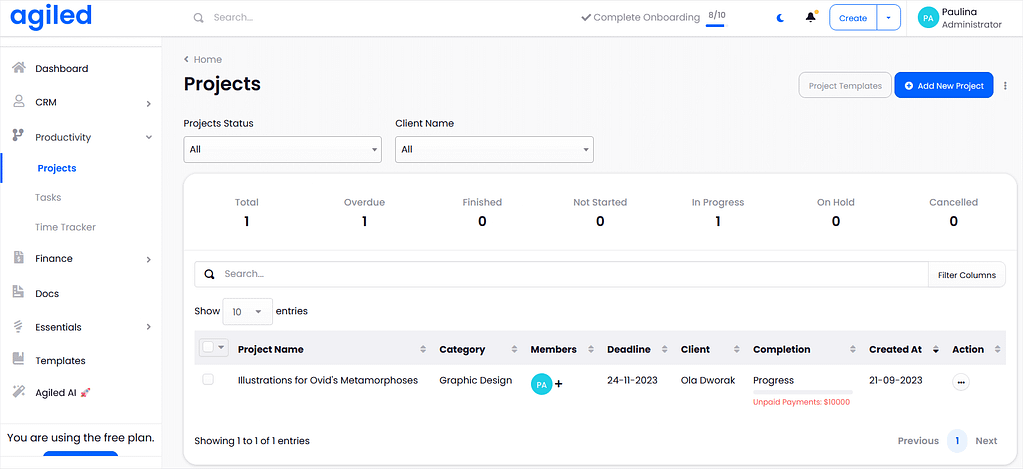This screenshot has height=469, width=1023.
Task: Click the Docs icon in sidebar
Action: pos(19,292)
